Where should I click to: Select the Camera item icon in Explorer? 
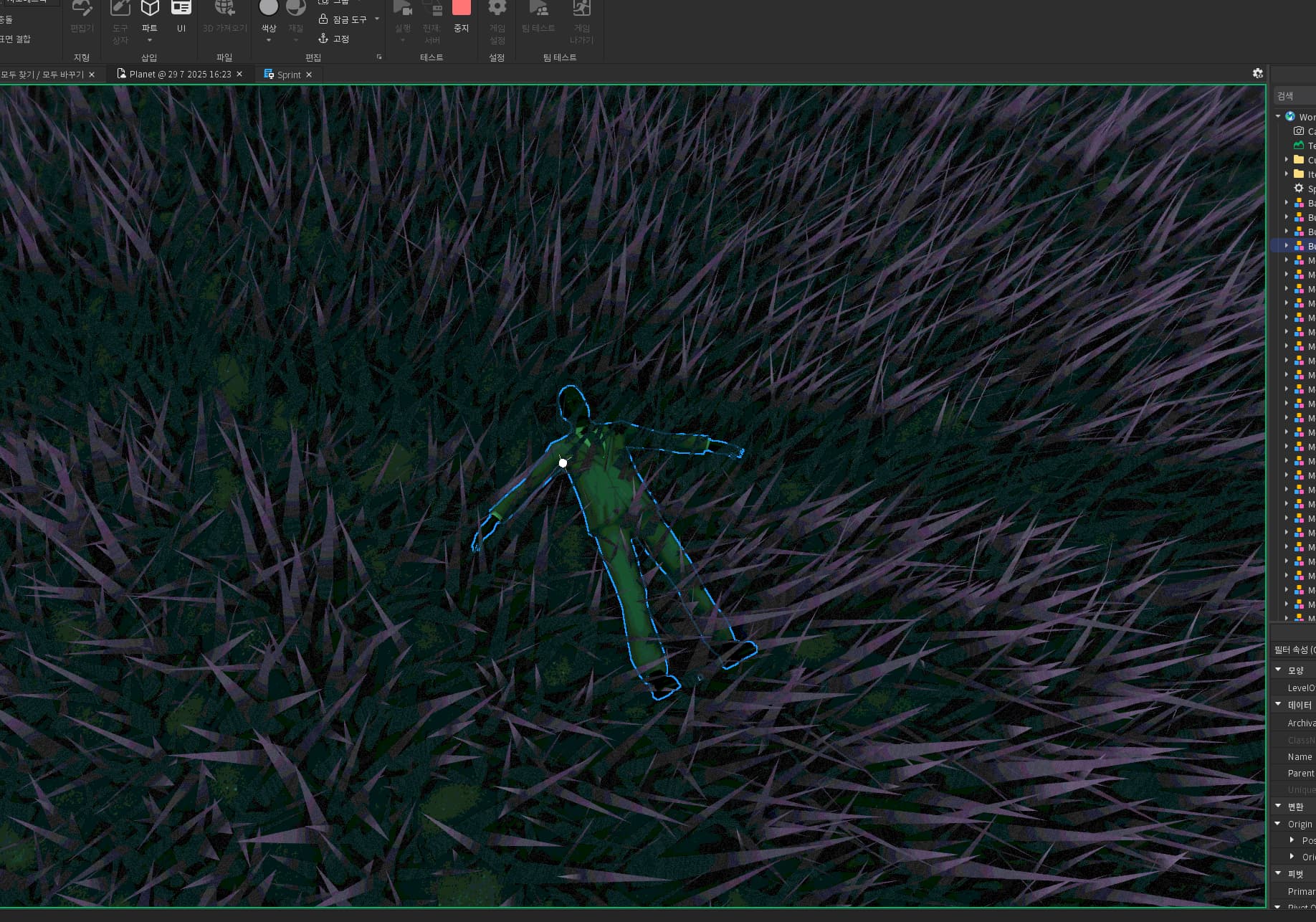[x=1299, y=131]
